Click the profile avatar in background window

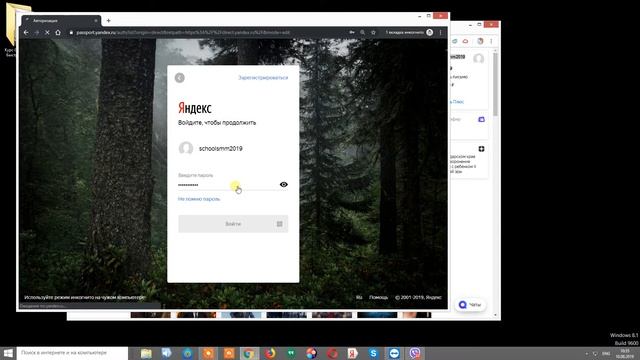click(x=479, y=59)
